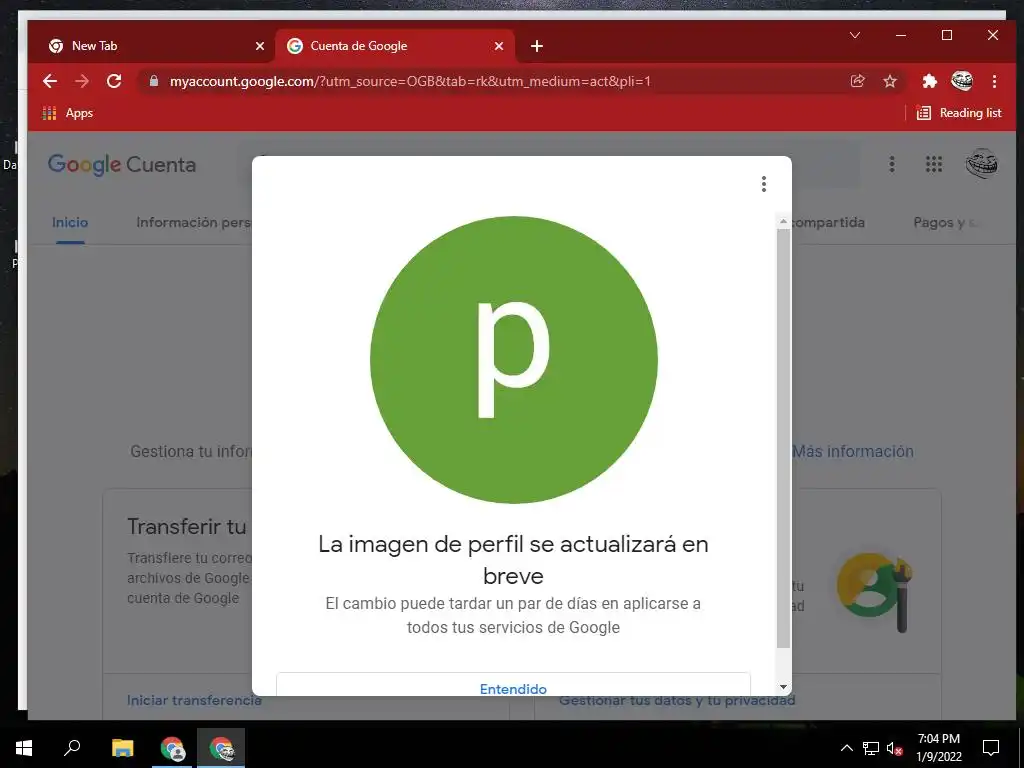Open the Información personal tab
This screenshot has width=1024, height=768.
tap(193, 223)
